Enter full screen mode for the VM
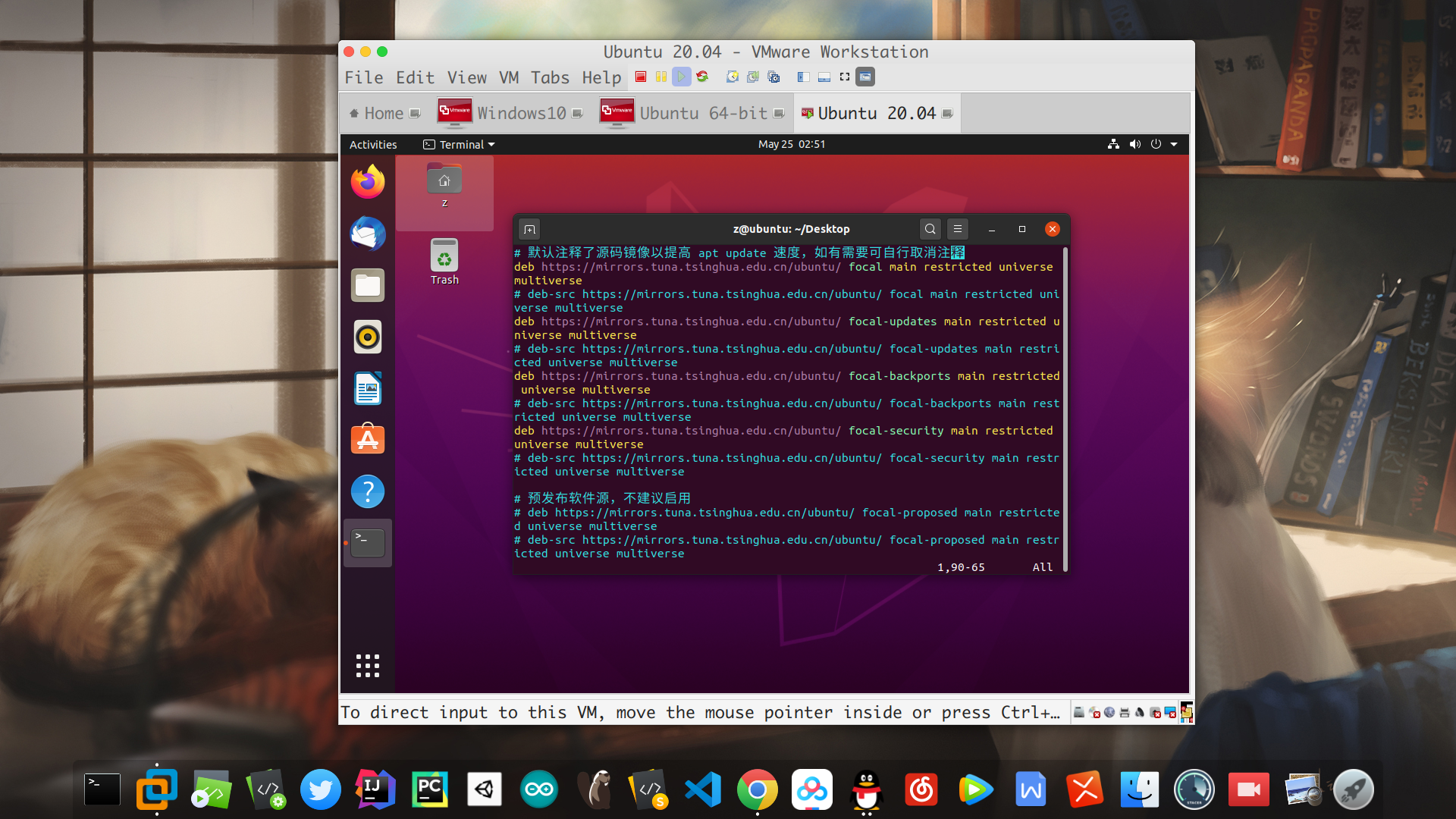1456x819 pixels. tap(844, 77)
